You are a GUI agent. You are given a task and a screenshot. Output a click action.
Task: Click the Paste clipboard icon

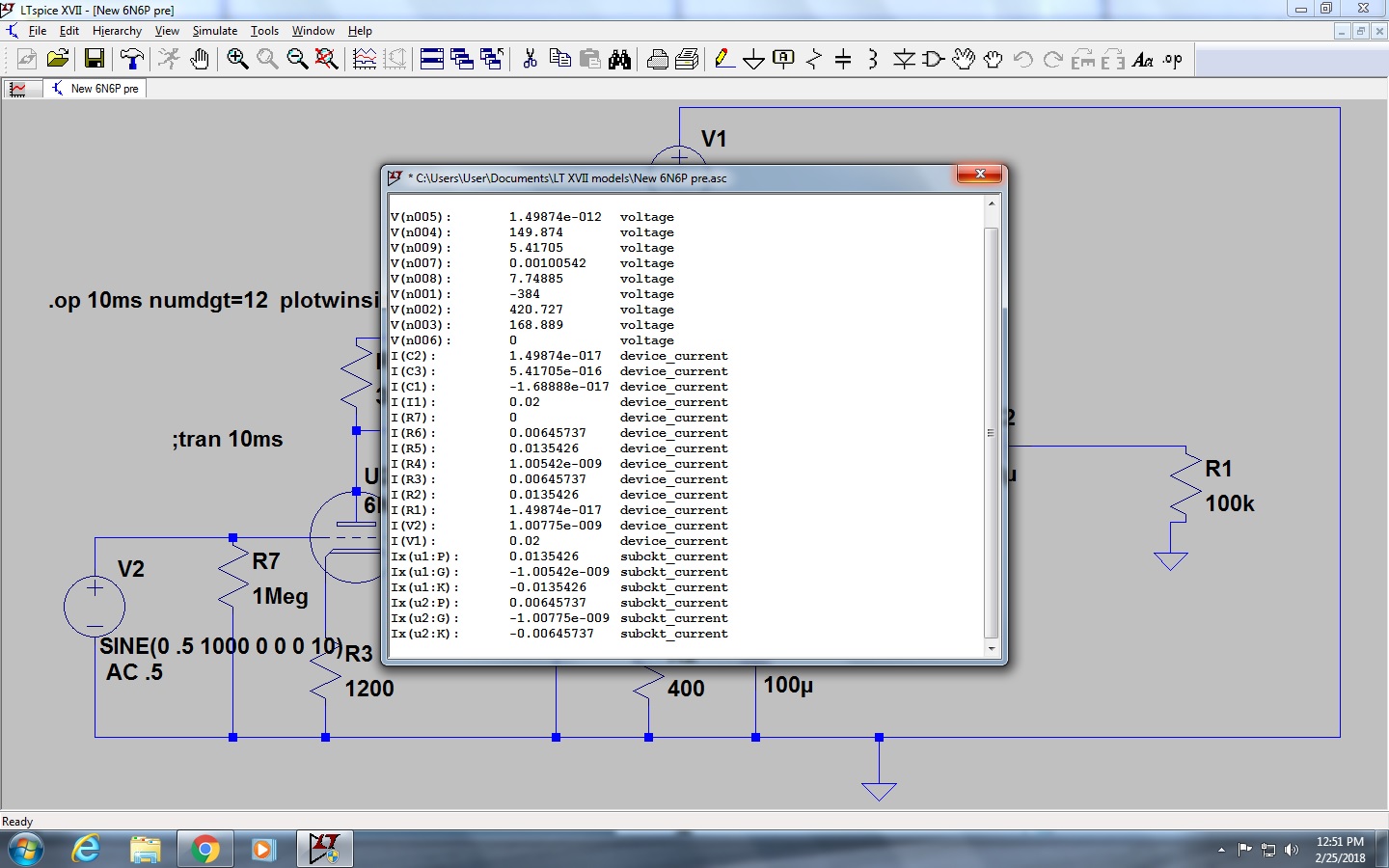pyautogui.click(x=589, y=60)
